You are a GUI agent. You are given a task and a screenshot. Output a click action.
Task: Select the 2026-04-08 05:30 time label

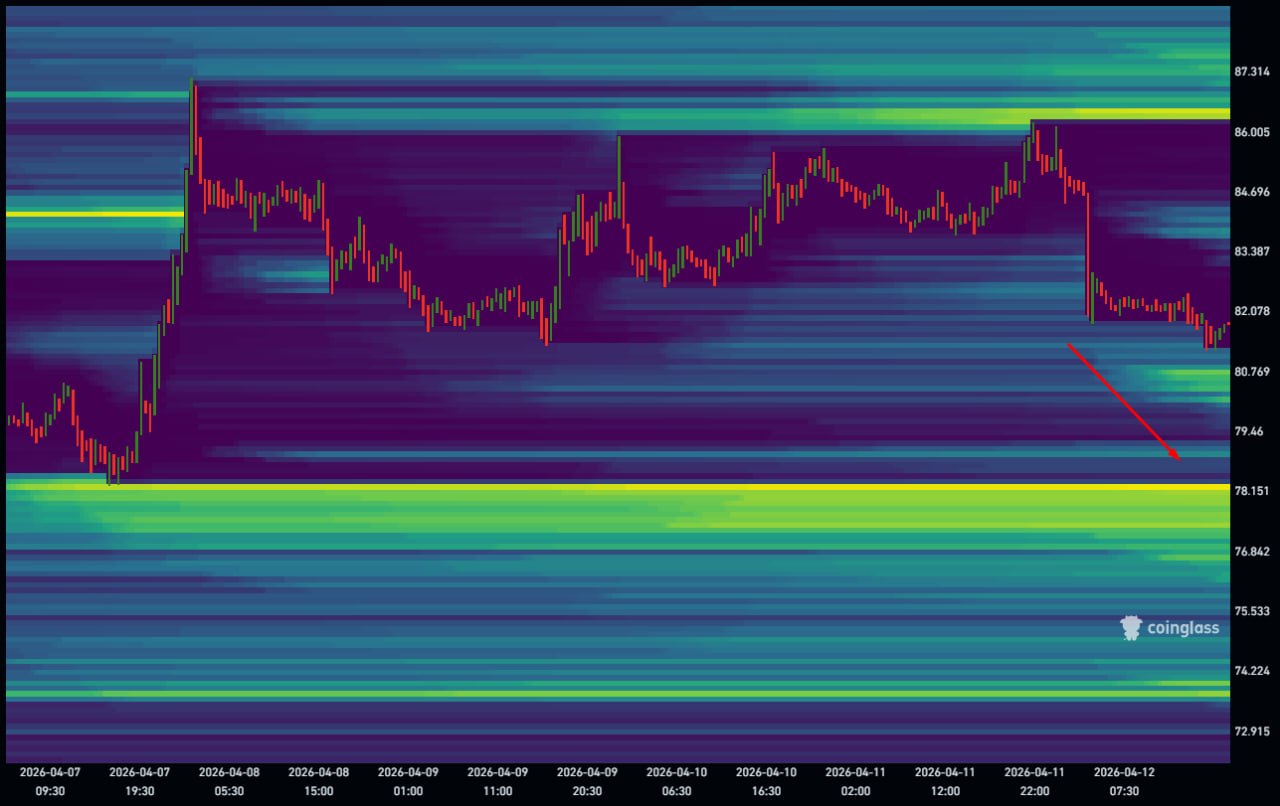(x=229, y=781)
